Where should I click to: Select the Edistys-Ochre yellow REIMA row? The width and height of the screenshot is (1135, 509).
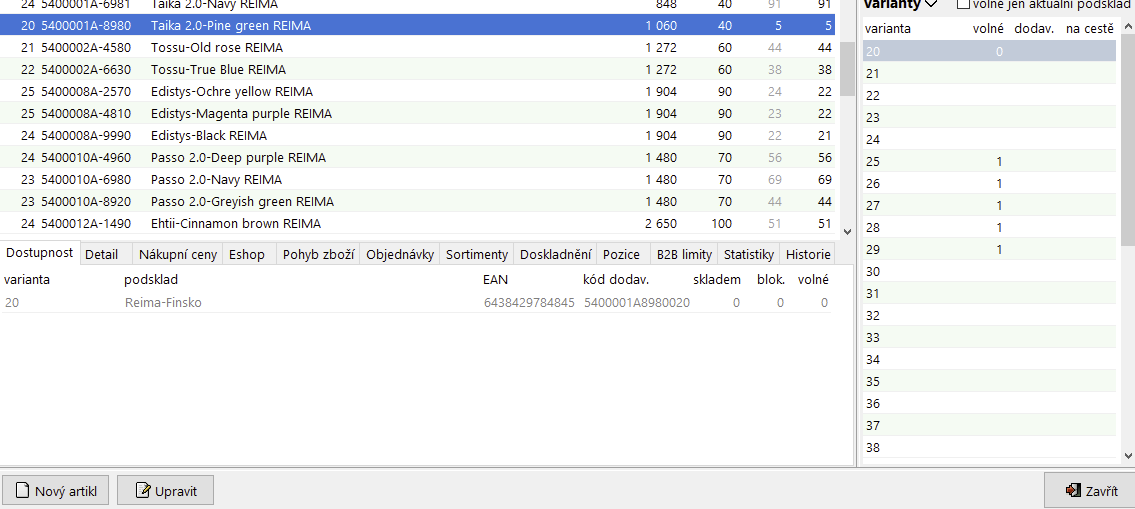417,92
